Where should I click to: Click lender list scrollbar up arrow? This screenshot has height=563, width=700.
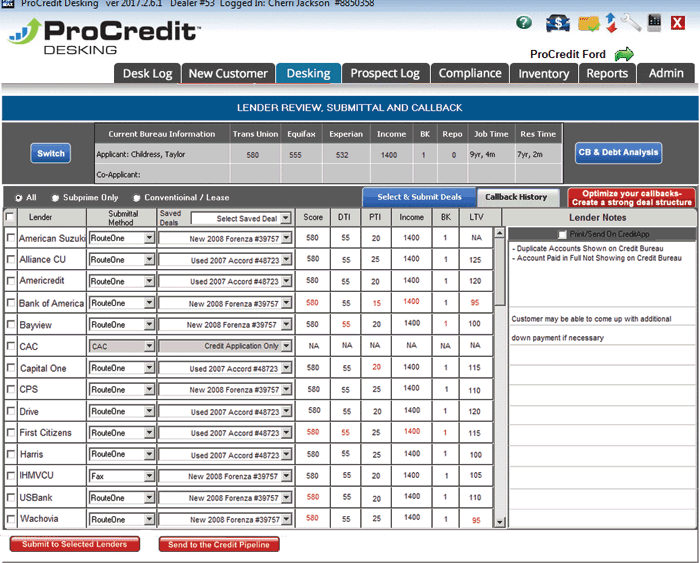coord(500,233)
